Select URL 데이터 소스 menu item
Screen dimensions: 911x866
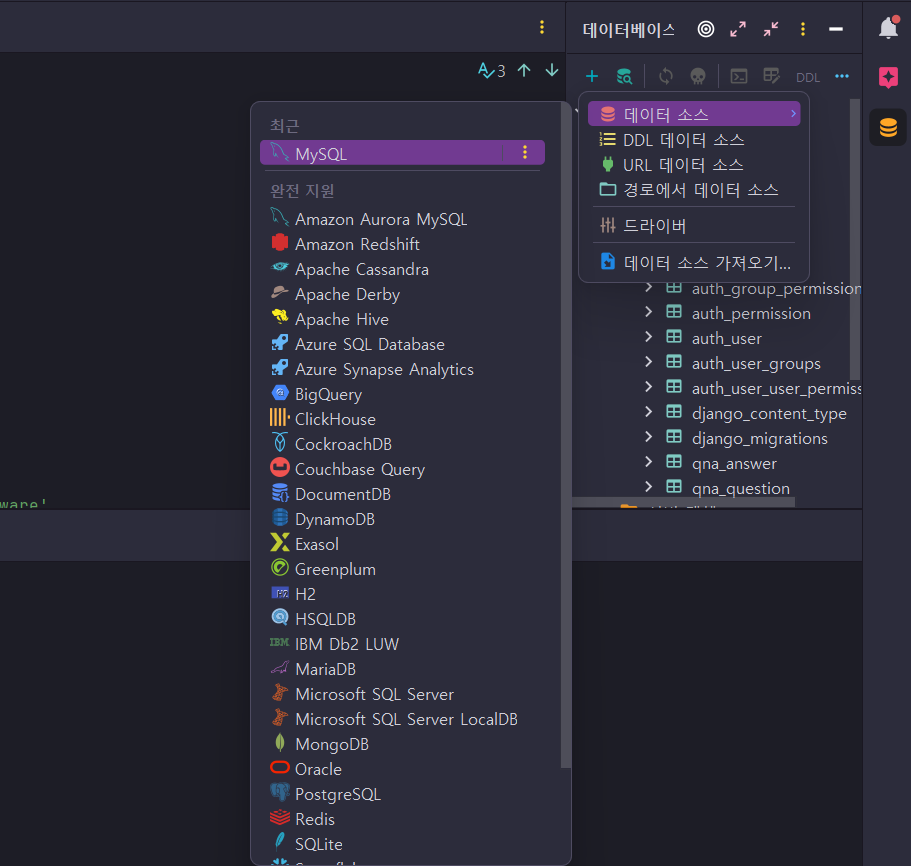694,165
